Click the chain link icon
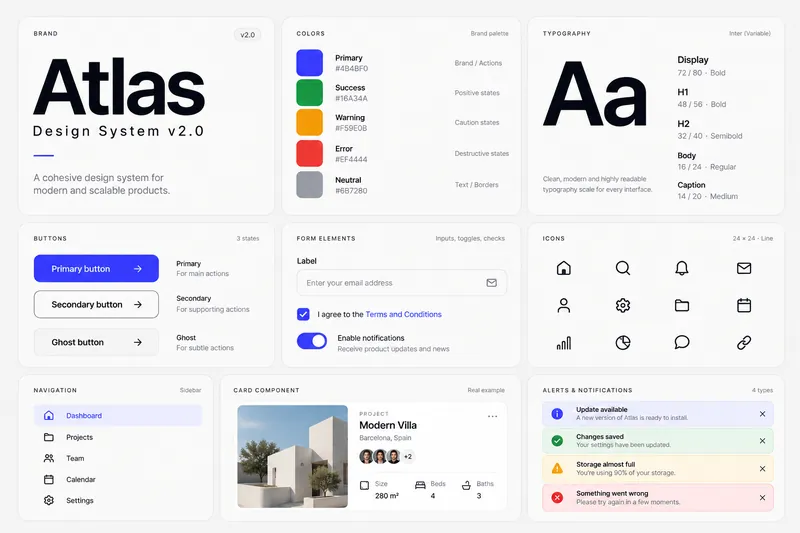 744,343
